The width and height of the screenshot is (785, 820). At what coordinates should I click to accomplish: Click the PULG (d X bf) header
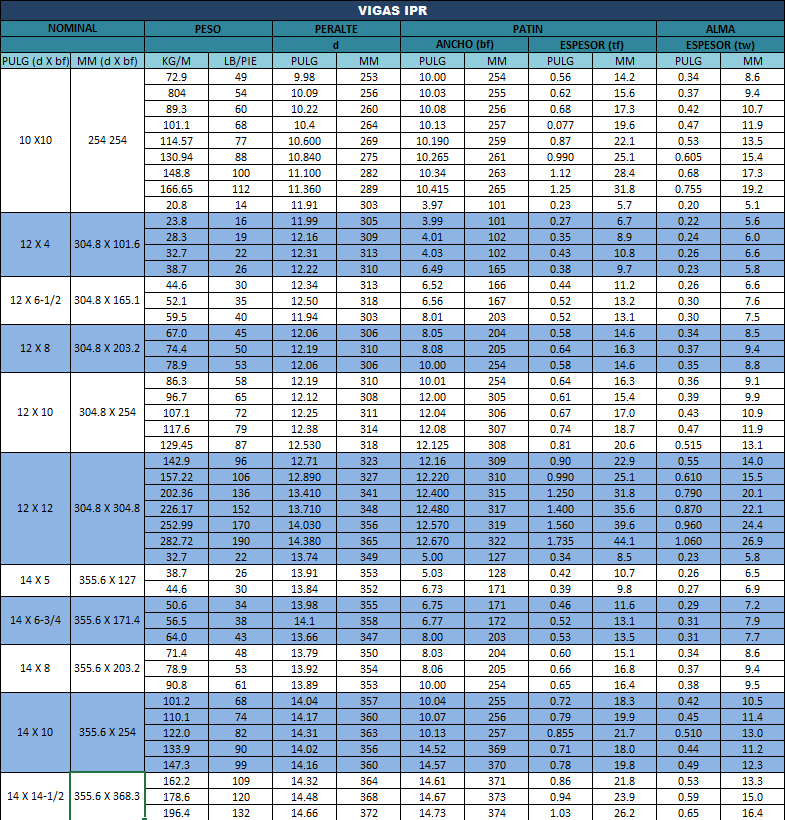pyautogui.click(x=35, y=61)
